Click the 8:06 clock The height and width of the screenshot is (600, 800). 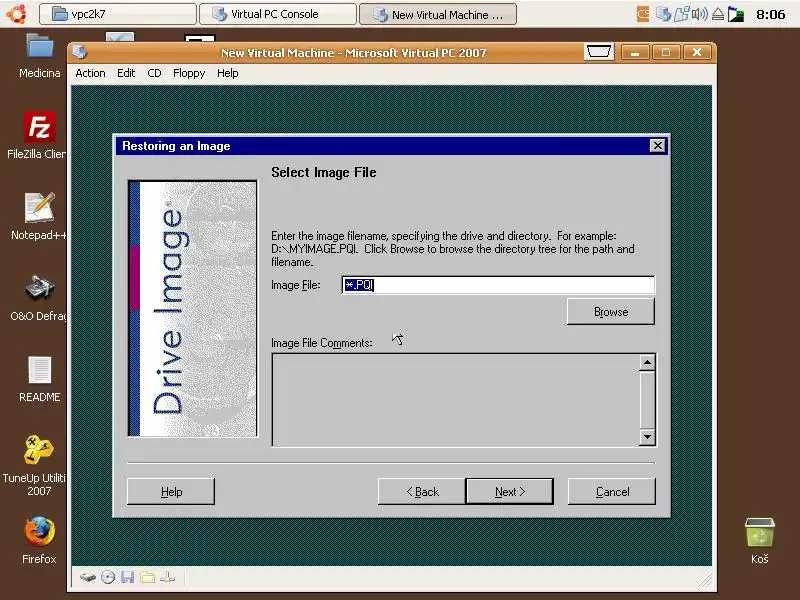click(770, 14)
